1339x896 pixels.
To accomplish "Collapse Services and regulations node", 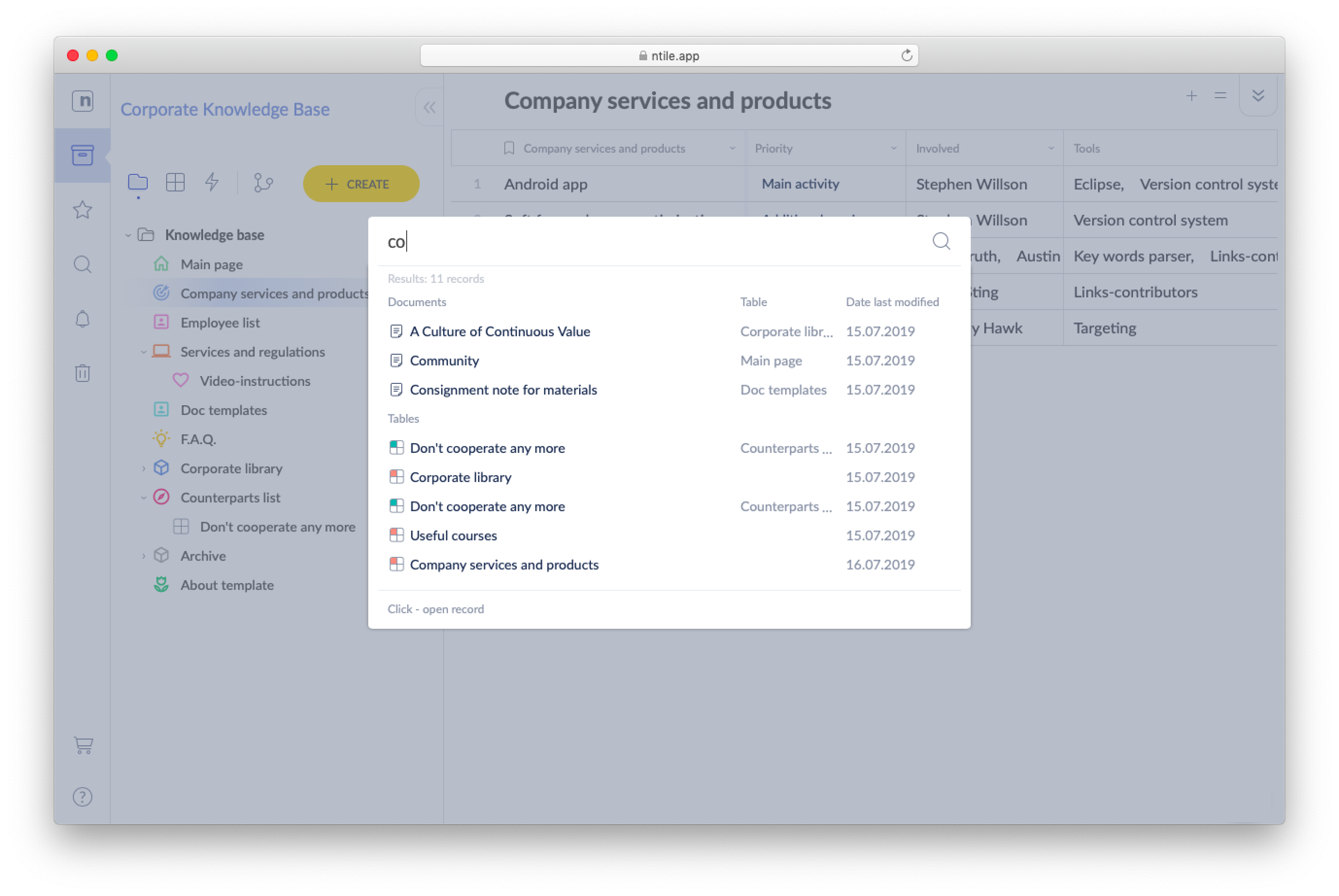I will tap(143, 352).
